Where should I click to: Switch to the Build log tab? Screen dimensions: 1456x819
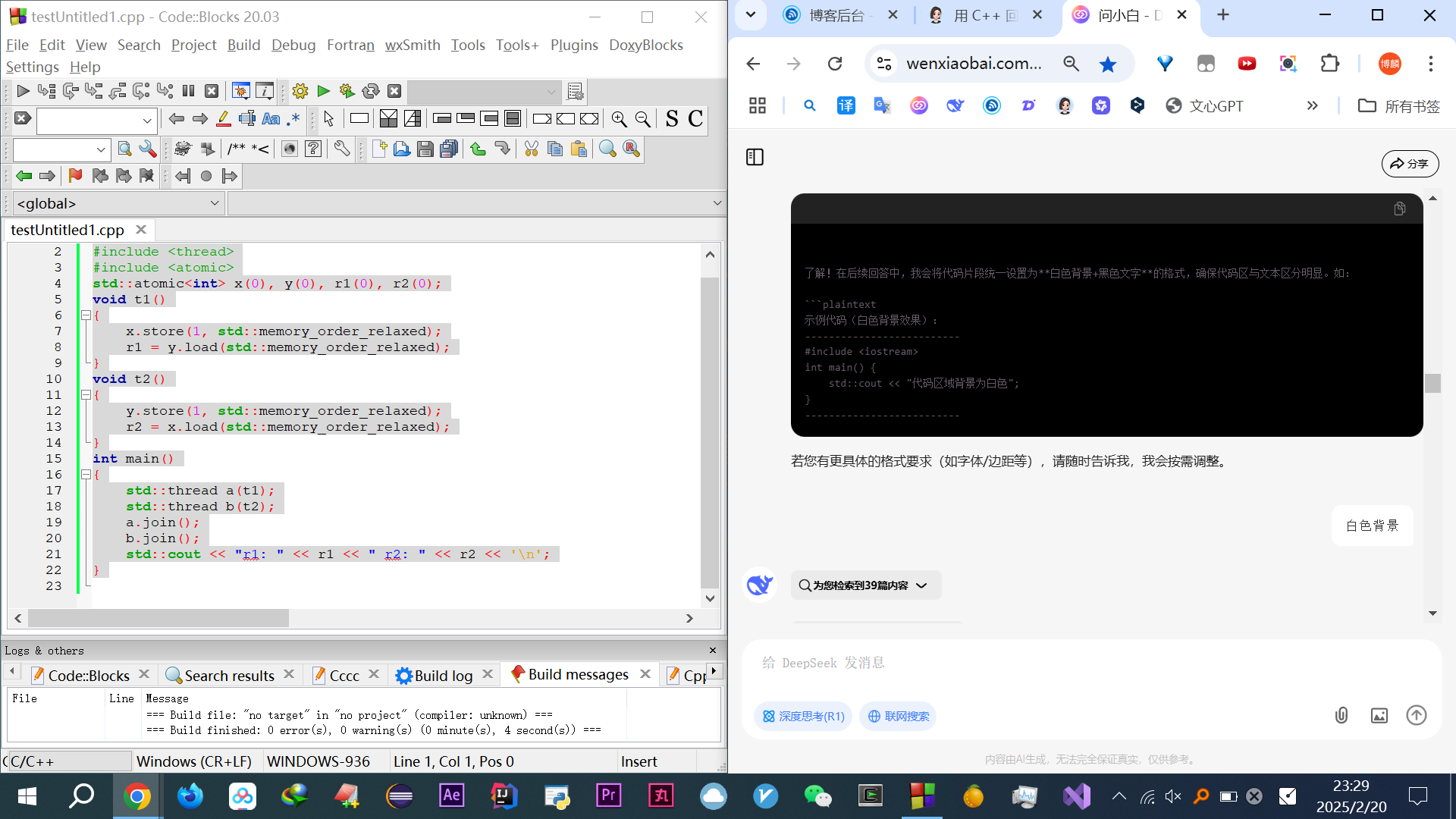(x=444, y=675)
